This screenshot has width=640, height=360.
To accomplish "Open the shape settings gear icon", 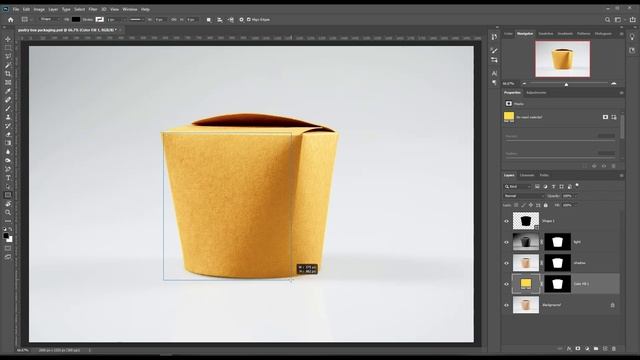I will 241,20.
